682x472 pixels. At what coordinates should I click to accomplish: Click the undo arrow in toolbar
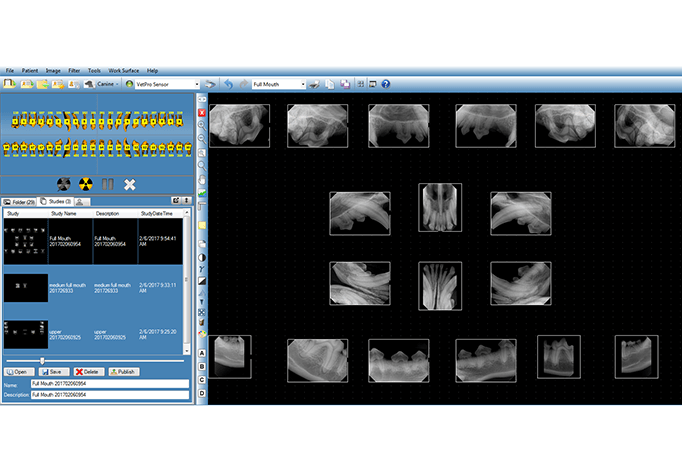[x=229, y=84]
